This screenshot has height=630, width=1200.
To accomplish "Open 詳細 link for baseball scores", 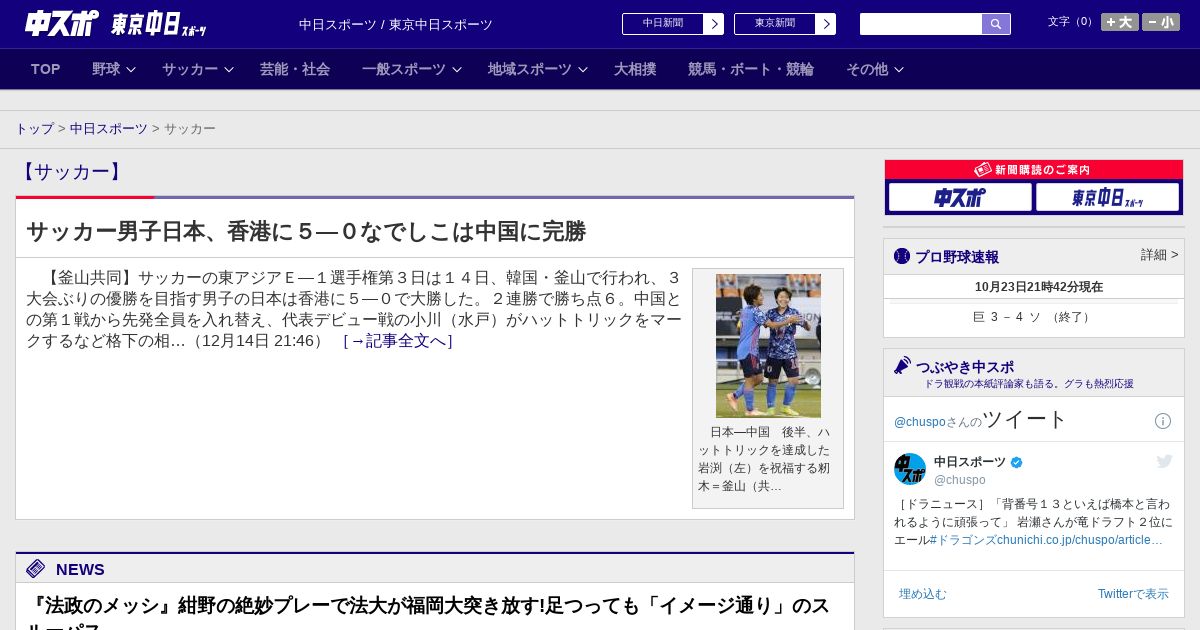I will coord(1159,255).
